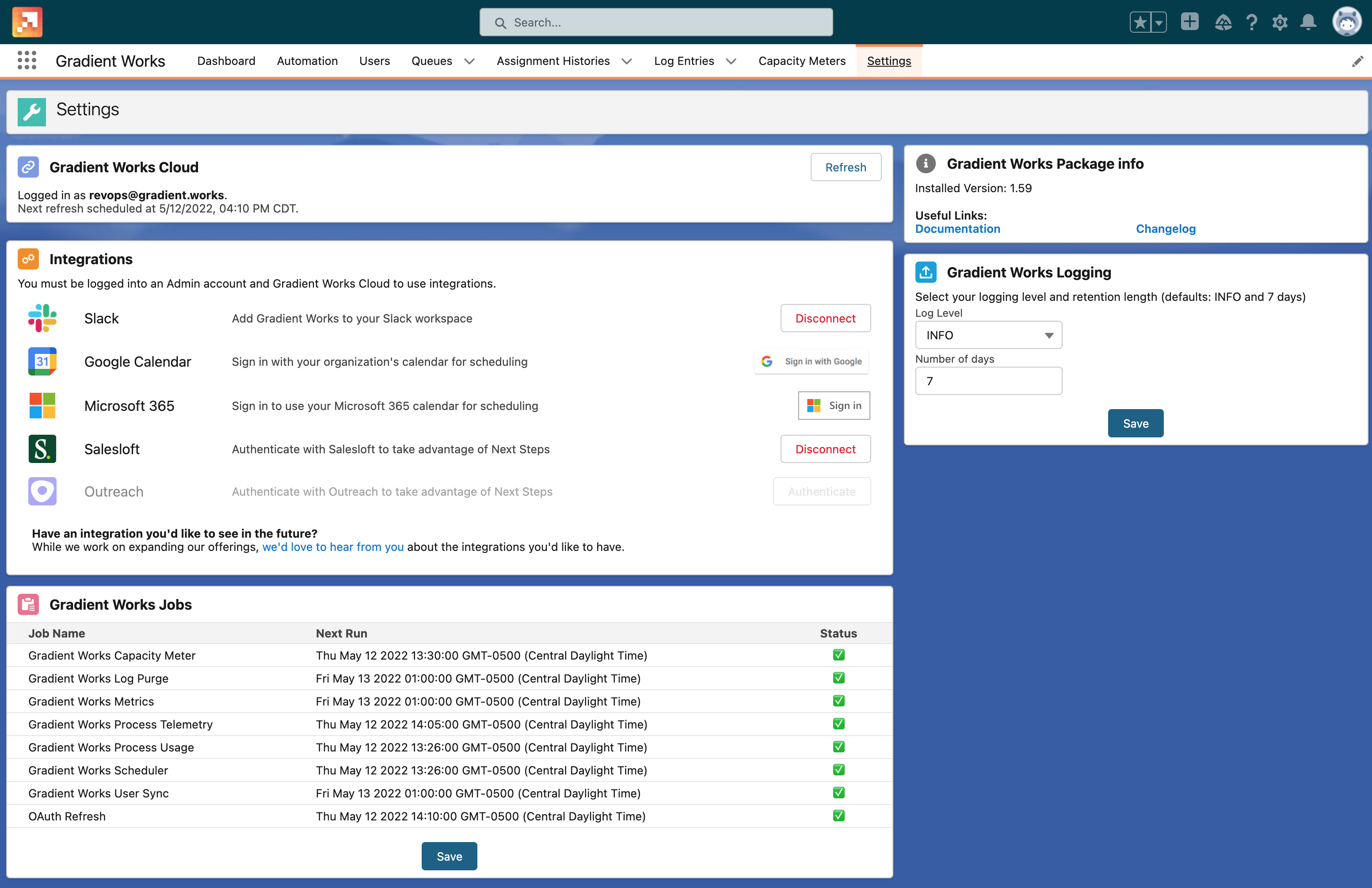1372x888 pixels.
Task: Click the Gradient Works Scheduler job name
Action: 98,770
